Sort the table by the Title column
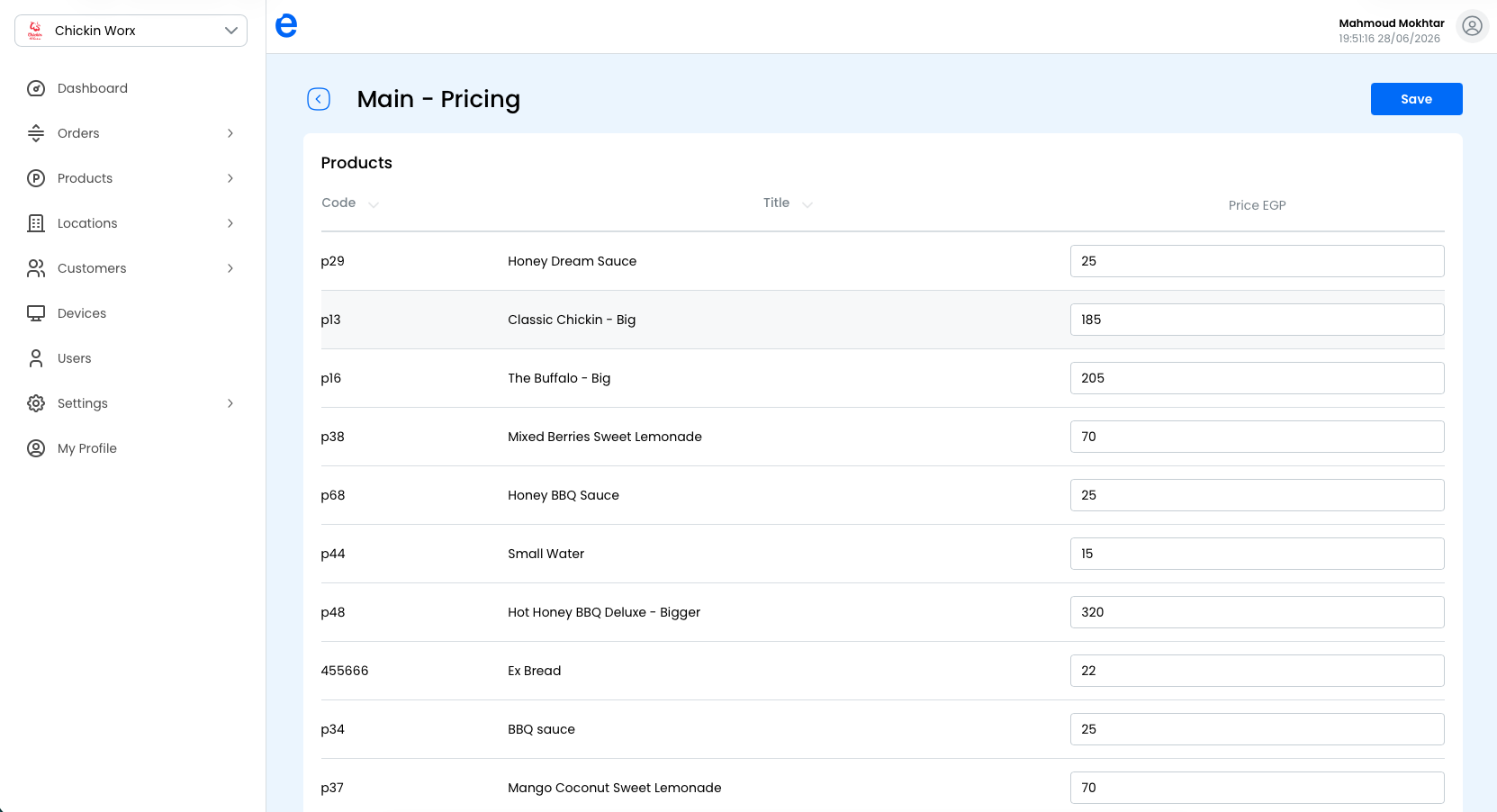 (x=788, y=203)
